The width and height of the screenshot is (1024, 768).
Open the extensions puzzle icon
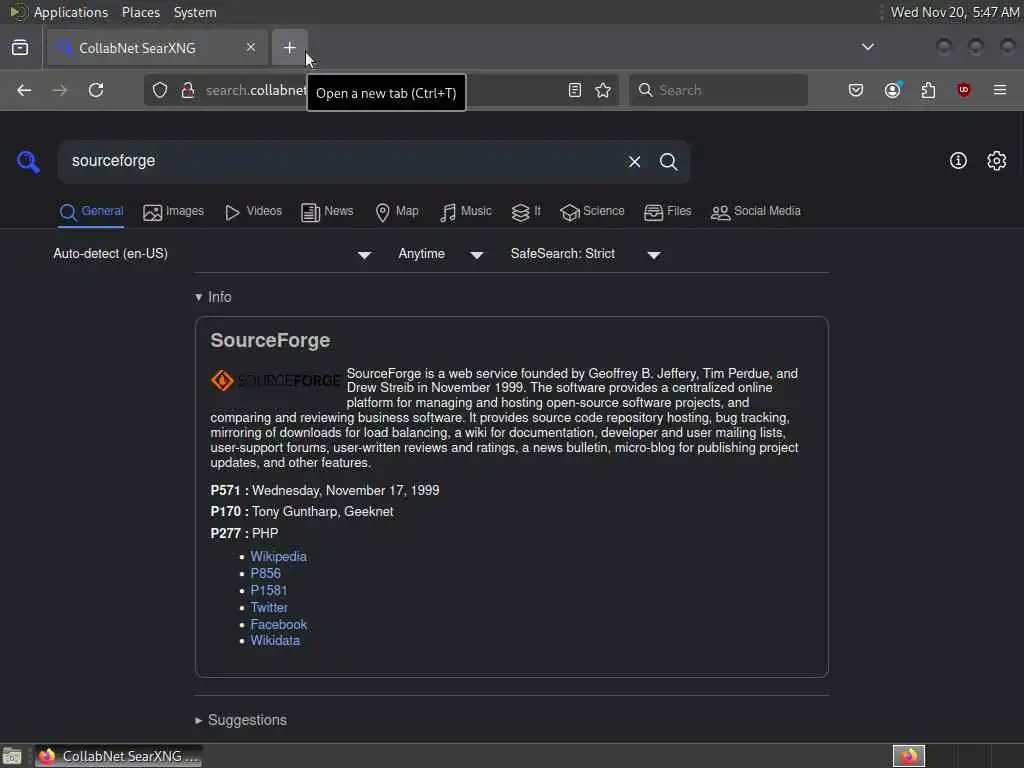pyautogui.click(x=928, y=90)
